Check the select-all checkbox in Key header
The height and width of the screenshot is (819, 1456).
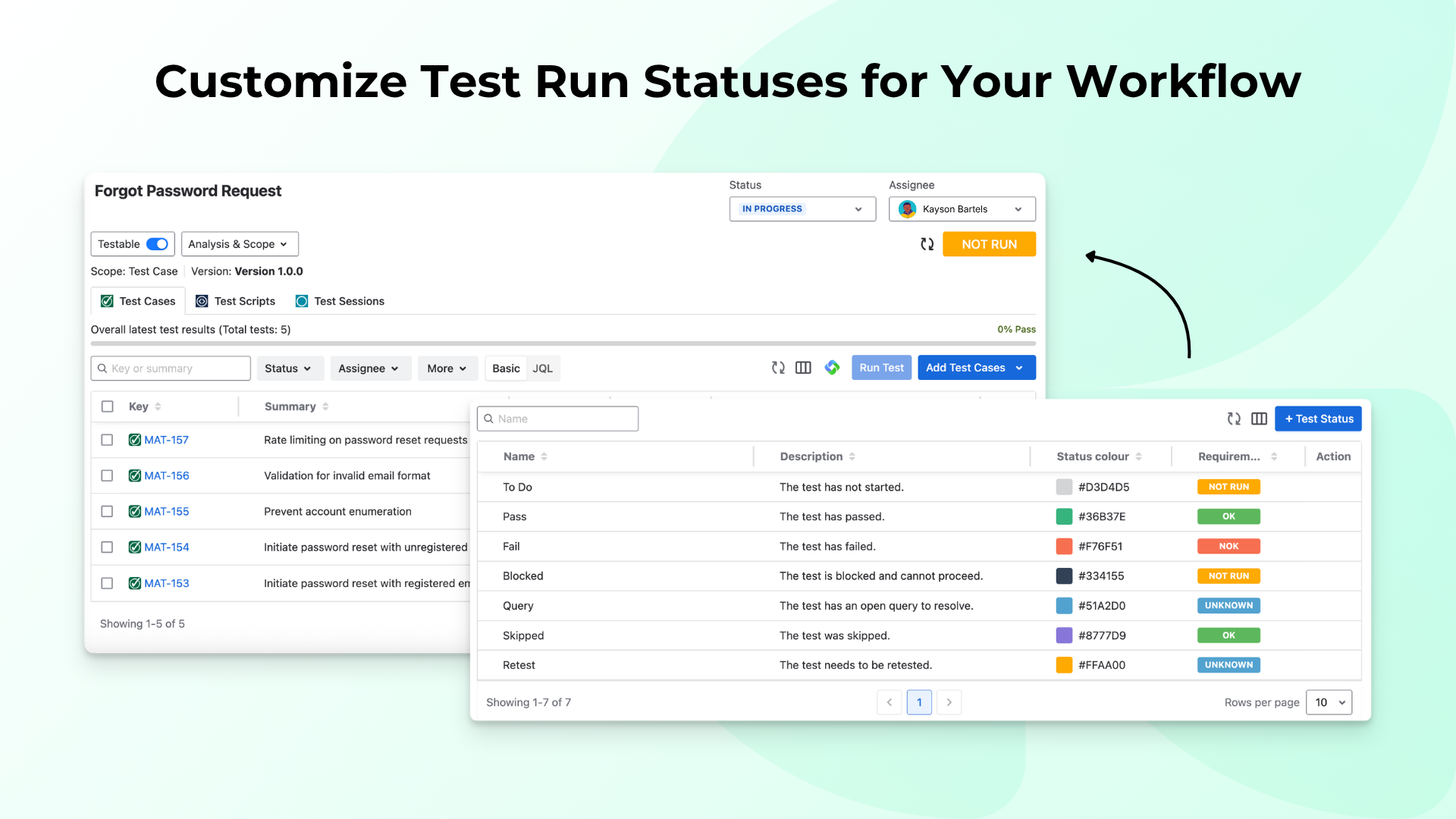[108, 406]
